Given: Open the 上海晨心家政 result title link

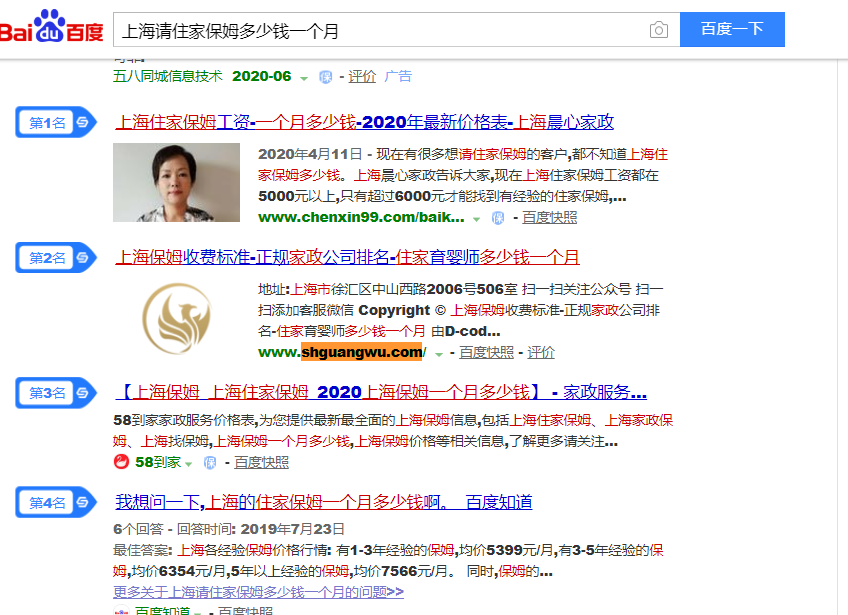Looking at the screenshot, I should click(x=365, y=122).
